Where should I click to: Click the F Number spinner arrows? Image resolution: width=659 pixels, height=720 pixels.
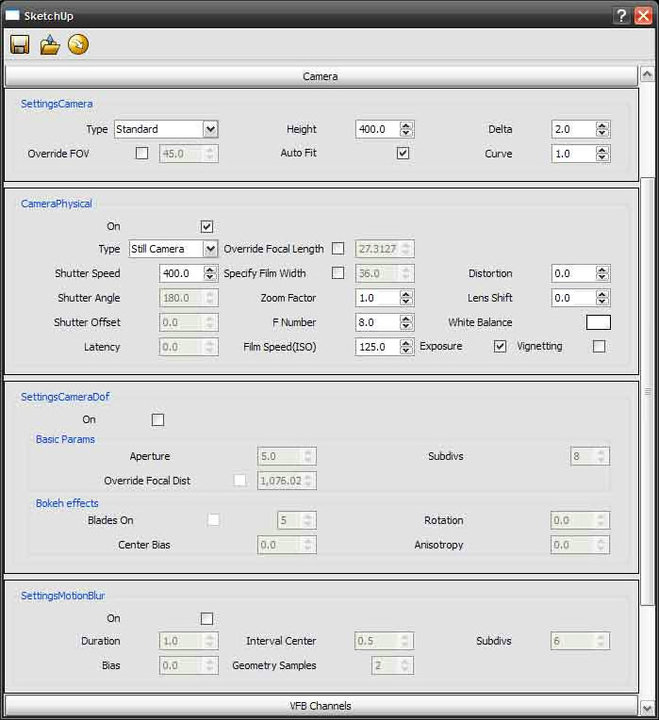click(x=406, y=322)
